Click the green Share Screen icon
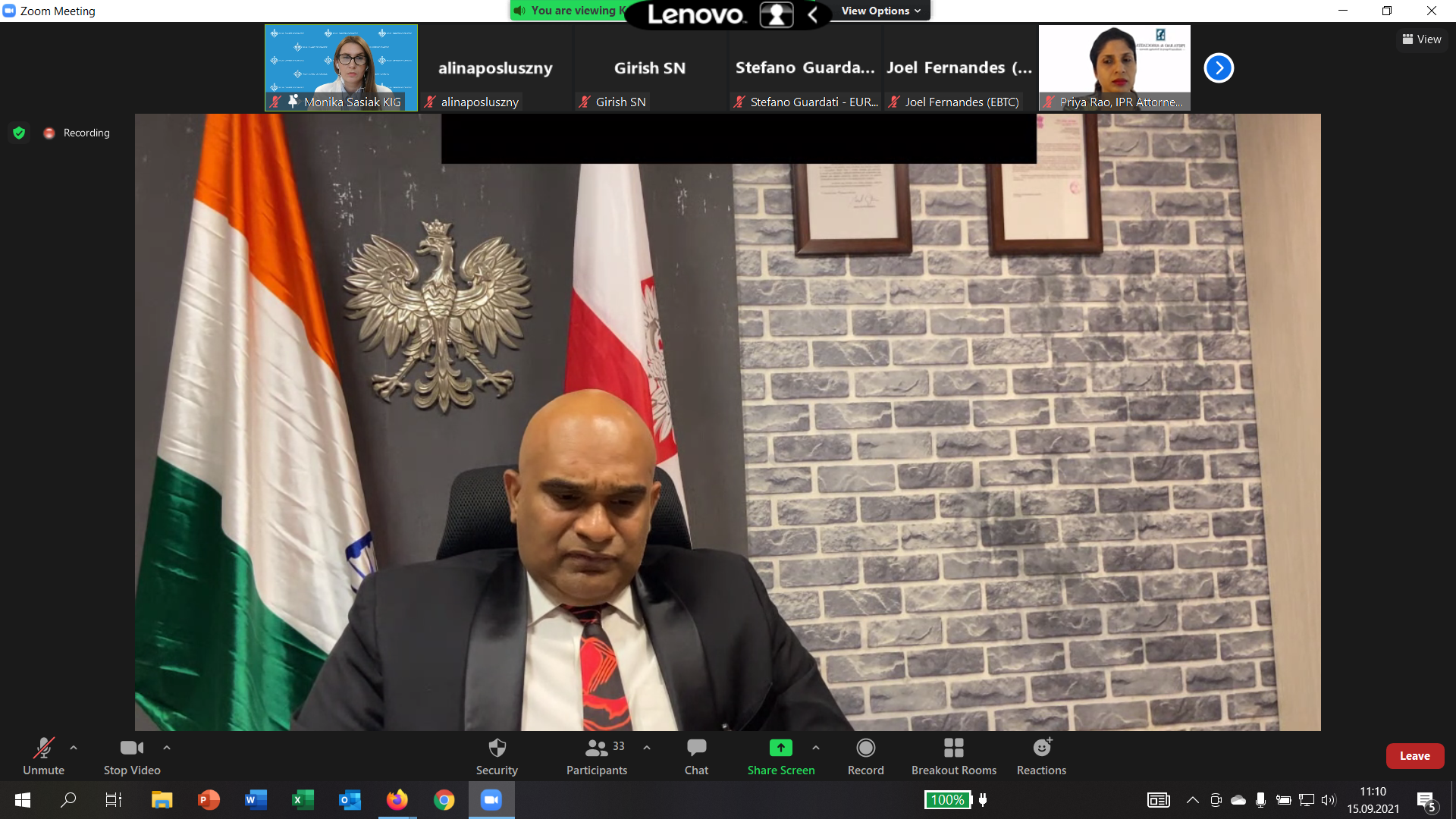Screen dimensions: 1456x819 (x=780, y=748)
